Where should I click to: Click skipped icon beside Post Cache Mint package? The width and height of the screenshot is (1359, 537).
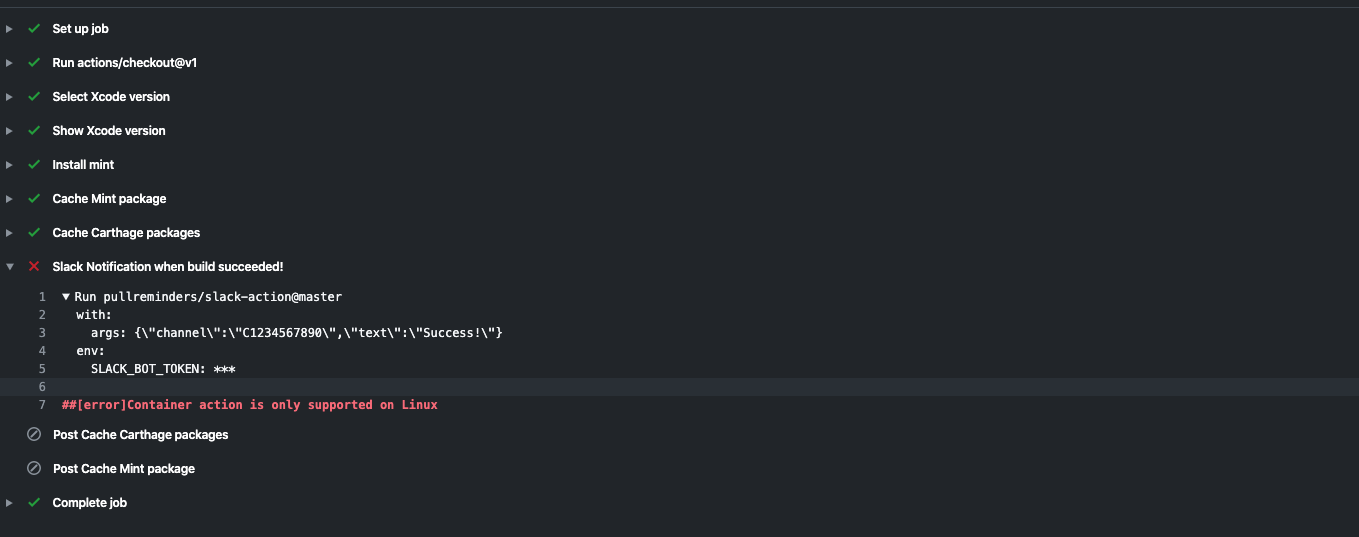tap(34, 469)
